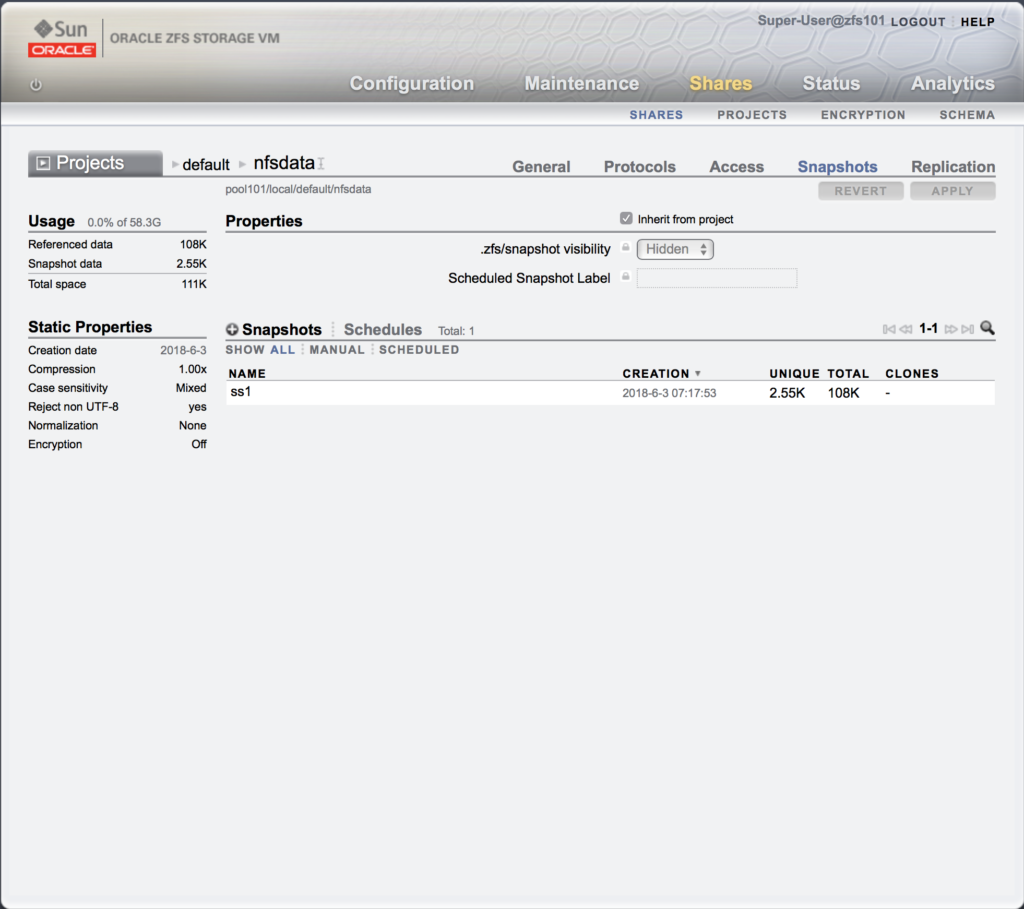Go to next page of snapshots

(951, 329)
